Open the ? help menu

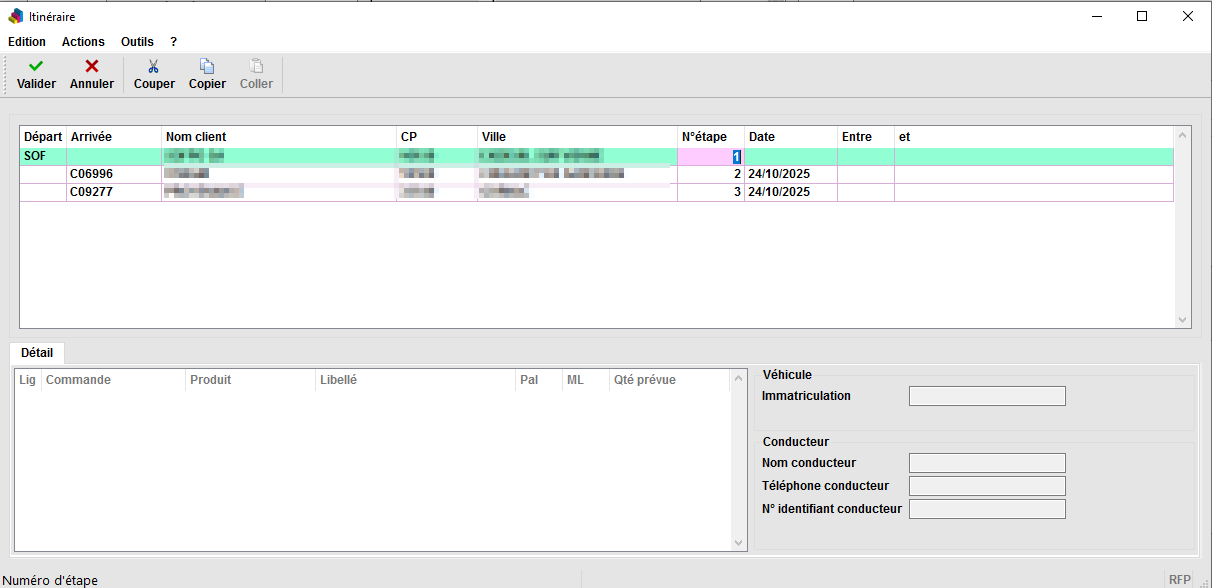coord(173,42)
